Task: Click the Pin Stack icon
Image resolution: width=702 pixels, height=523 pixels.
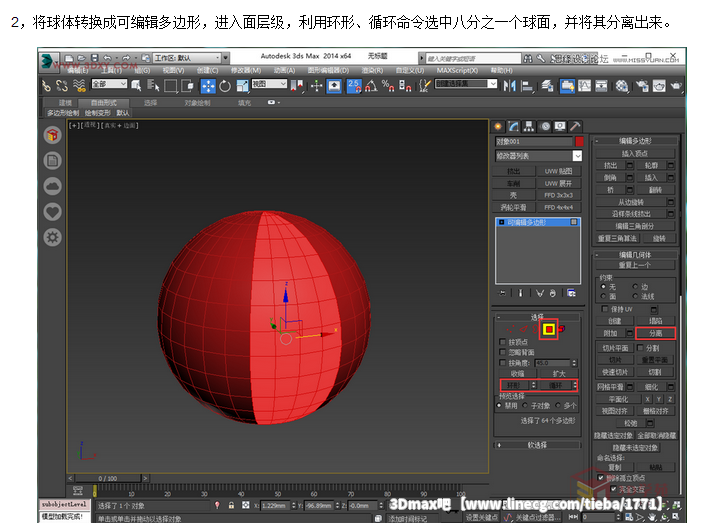Action: [503, 293]
